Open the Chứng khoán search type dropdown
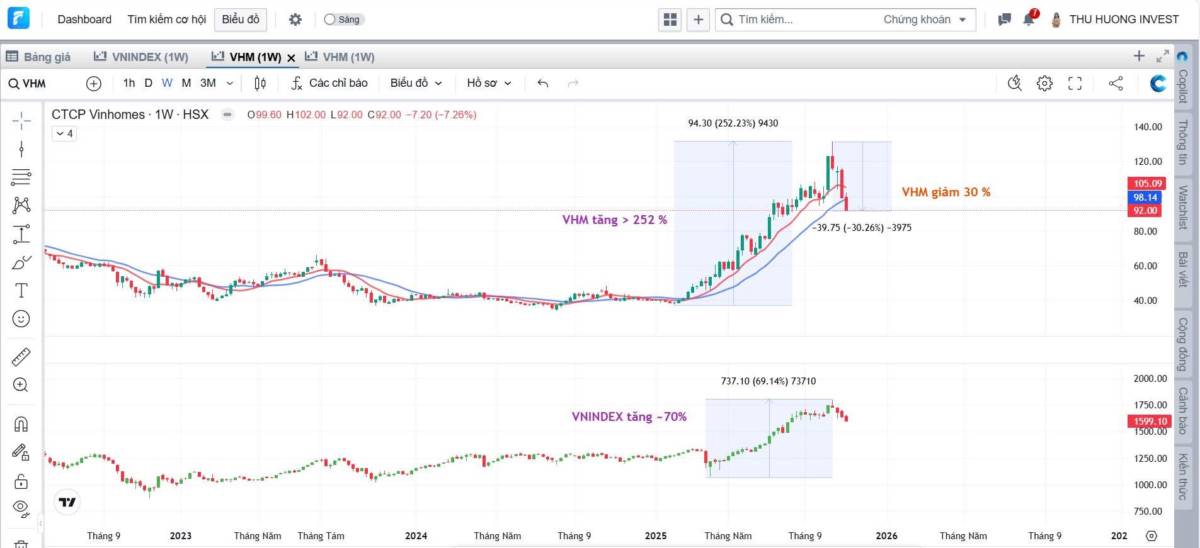The width and height of the screenshot is (1200, 548). [926, 19]
